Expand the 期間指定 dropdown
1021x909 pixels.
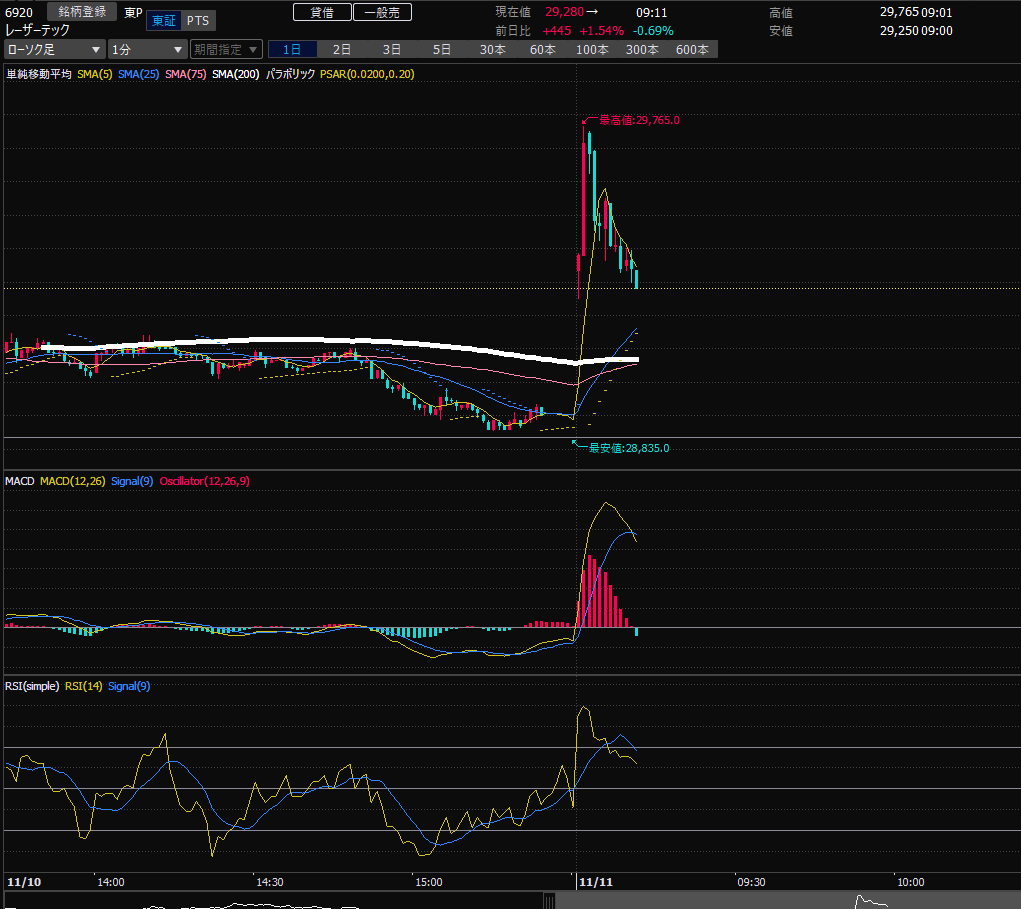(226, 49)
